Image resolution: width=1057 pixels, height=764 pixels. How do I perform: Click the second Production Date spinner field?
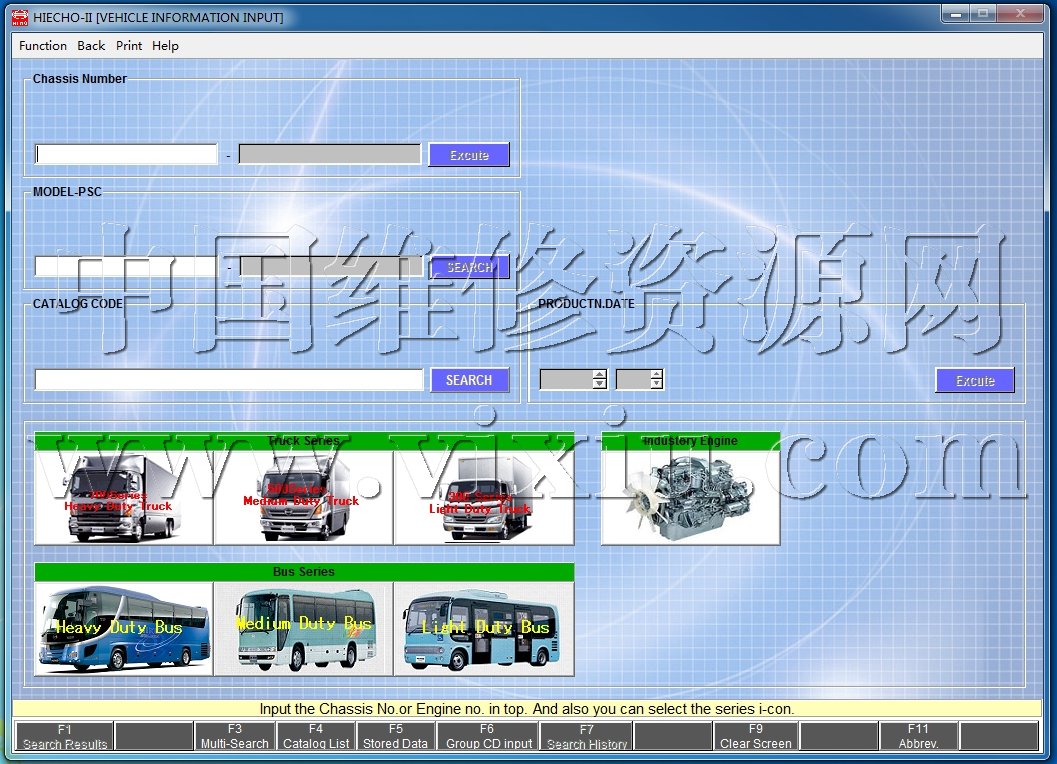coord(632,380)
